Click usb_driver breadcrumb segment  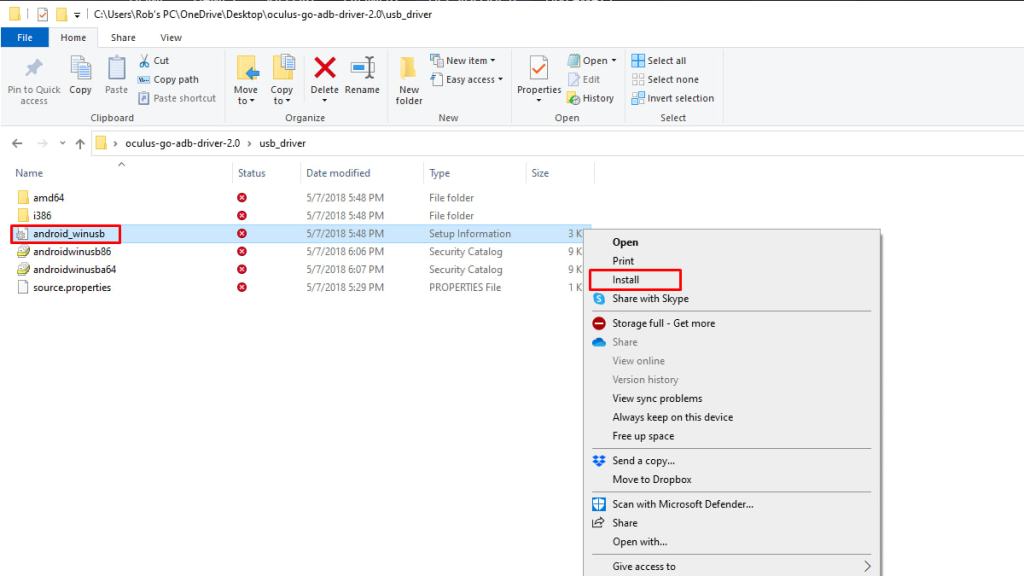point(282,144)
